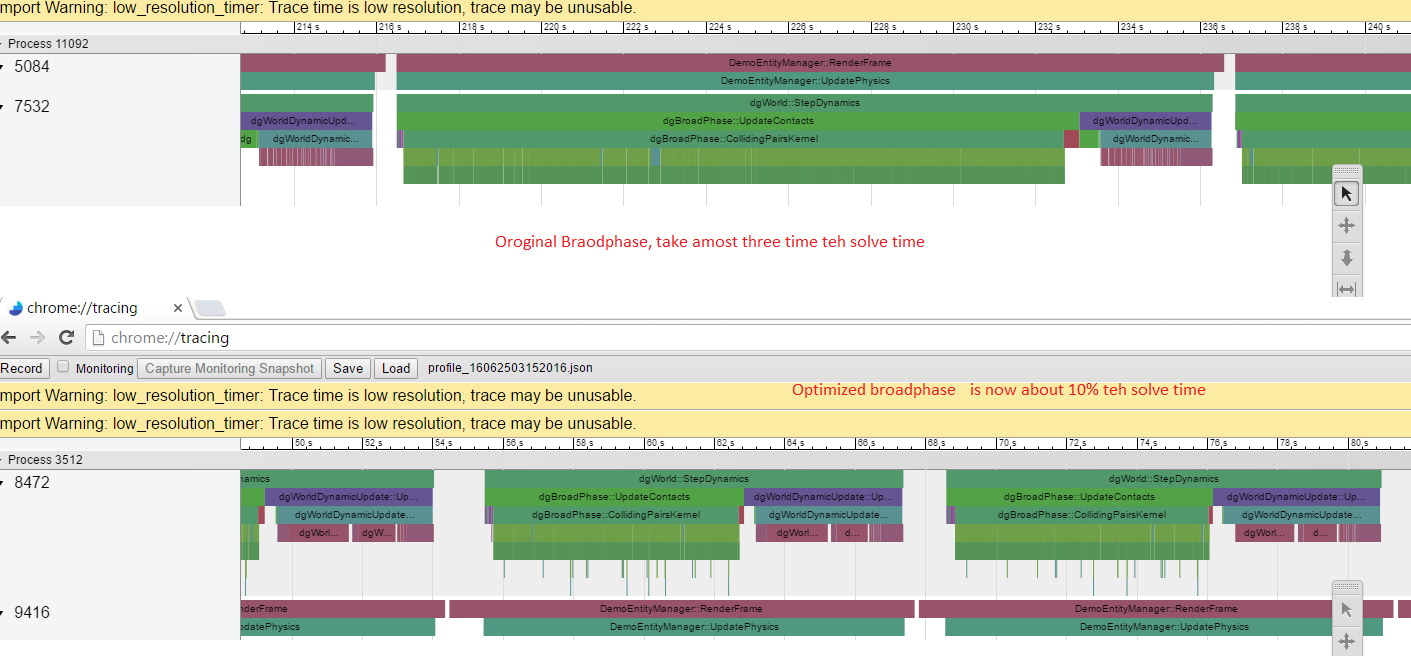Collapse the thread 7532 track

pos(3,107)
